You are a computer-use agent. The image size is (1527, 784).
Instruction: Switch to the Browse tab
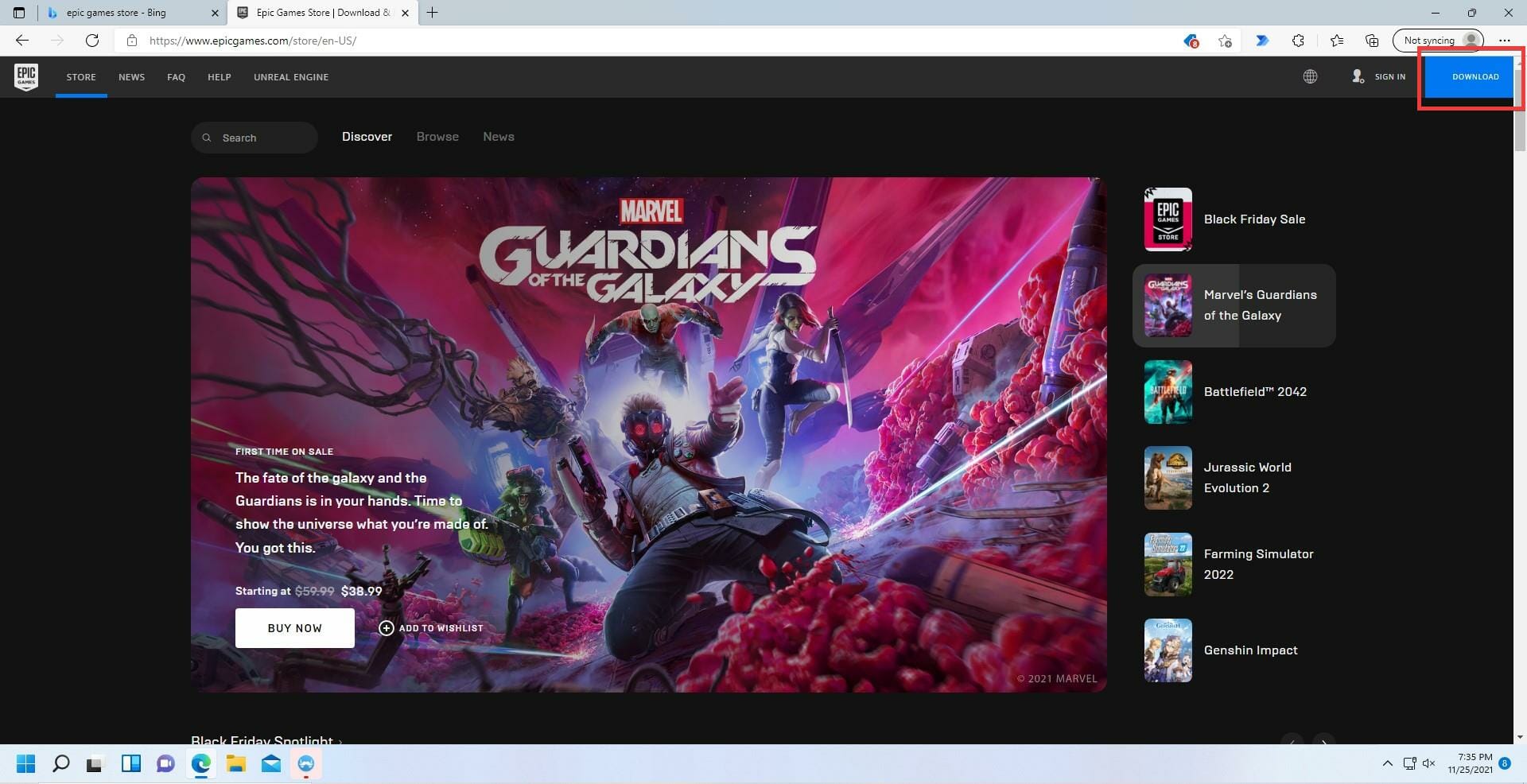click(x=437, y=137)
